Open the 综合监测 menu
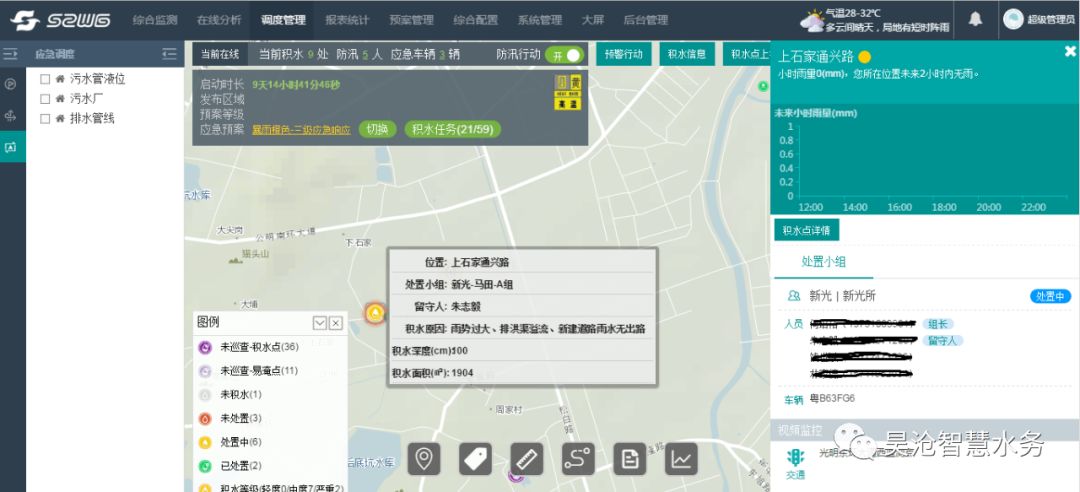 click(155, 20)
